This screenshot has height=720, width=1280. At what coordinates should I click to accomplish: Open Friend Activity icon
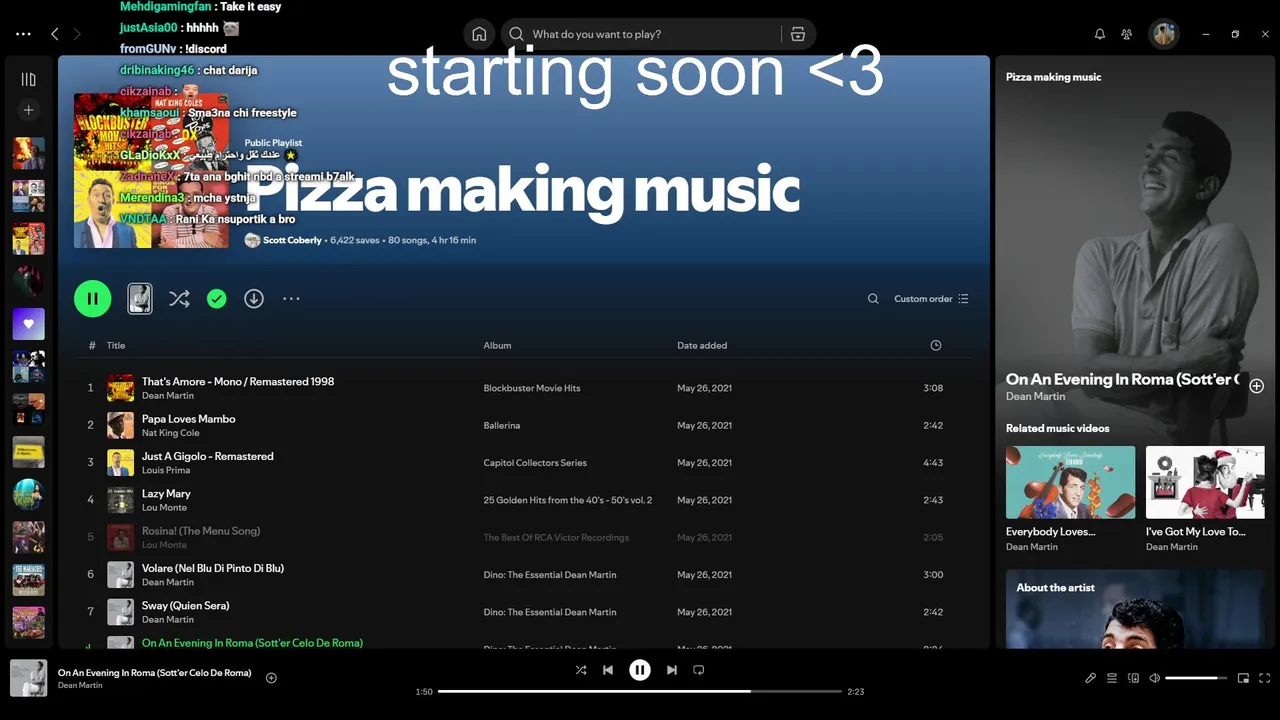[1127, 34]
